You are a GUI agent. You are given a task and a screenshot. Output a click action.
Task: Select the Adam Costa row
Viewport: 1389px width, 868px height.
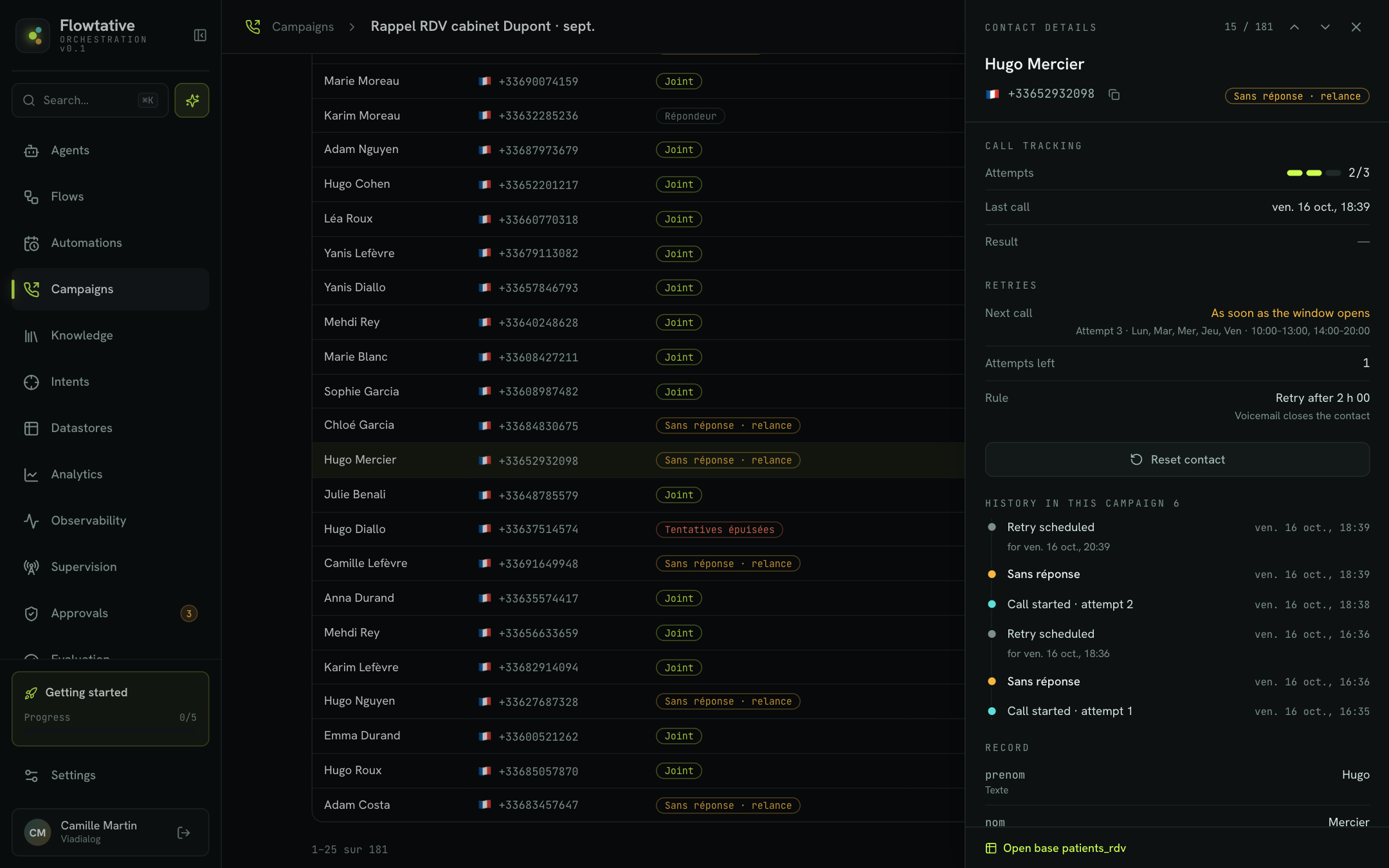pyautogui.click(x=638, y=805)
